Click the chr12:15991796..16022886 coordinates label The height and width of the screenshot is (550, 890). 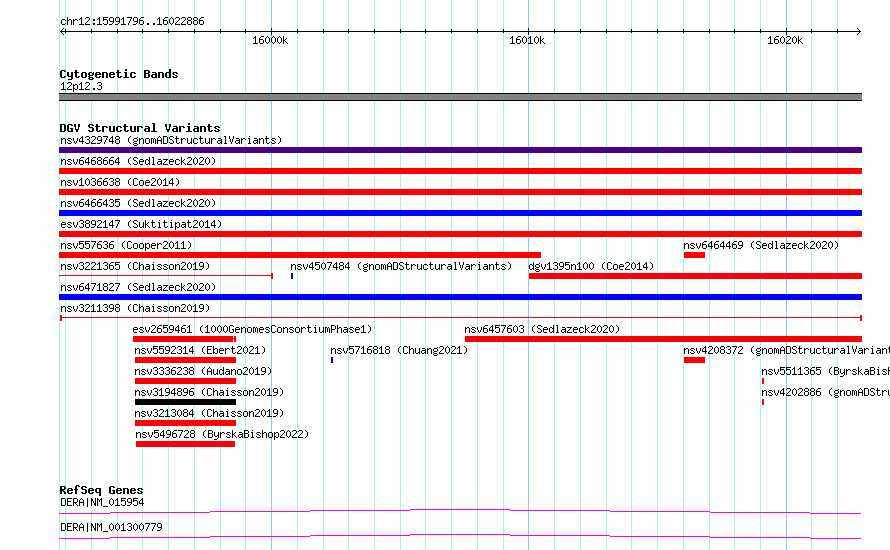click(132, 22)
